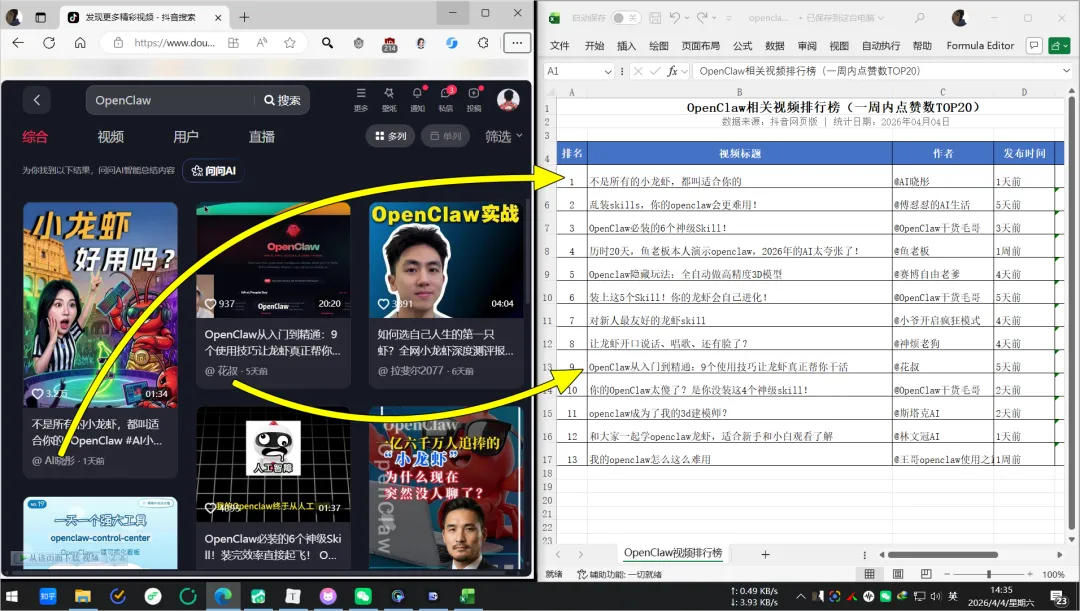Screen dimensions: 1080x611
Task: Switch Douyin results to 单列 layout
Action: pos(446,136)
